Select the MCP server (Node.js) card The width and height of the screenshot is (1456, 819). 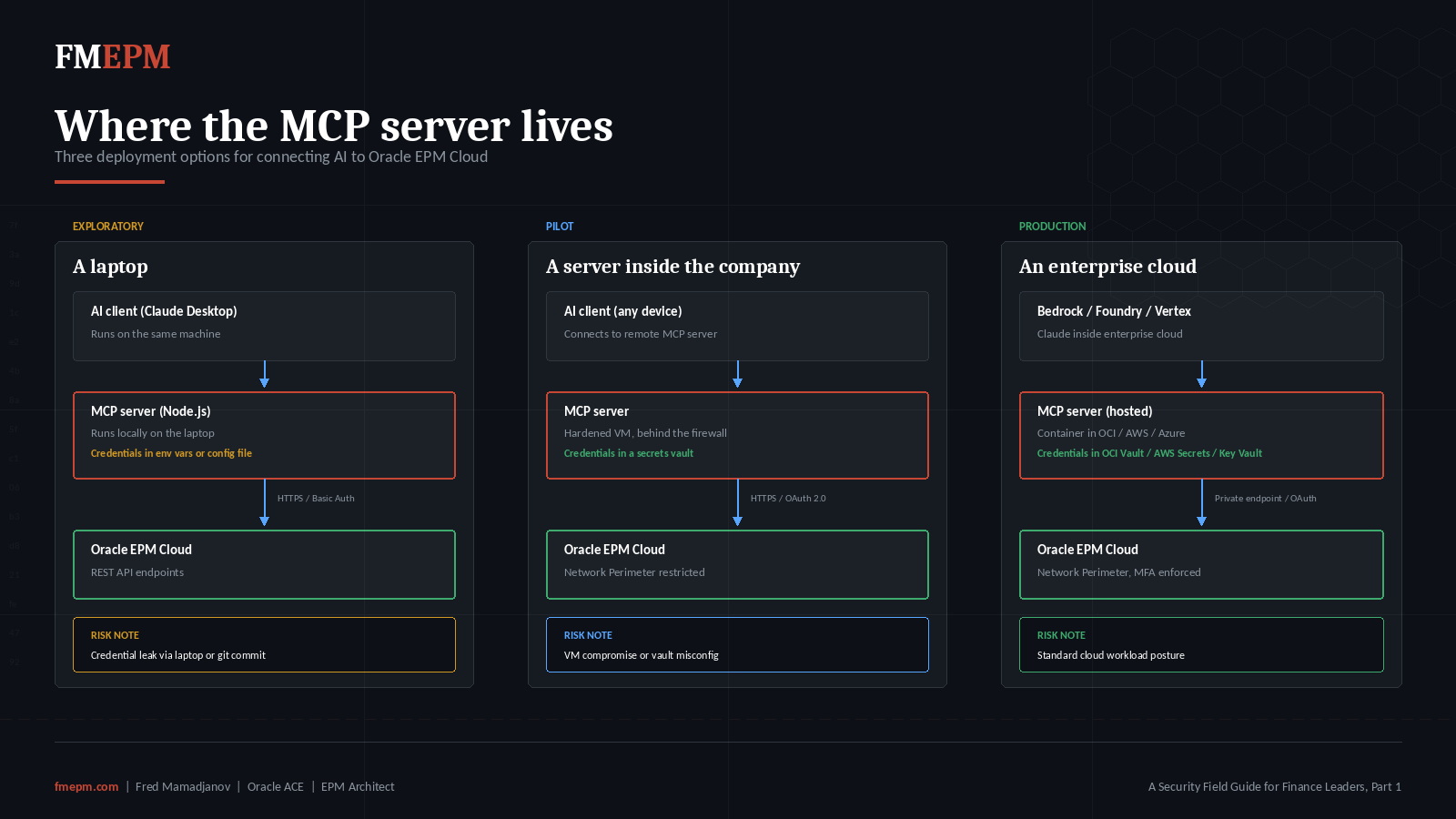(264, 435)
